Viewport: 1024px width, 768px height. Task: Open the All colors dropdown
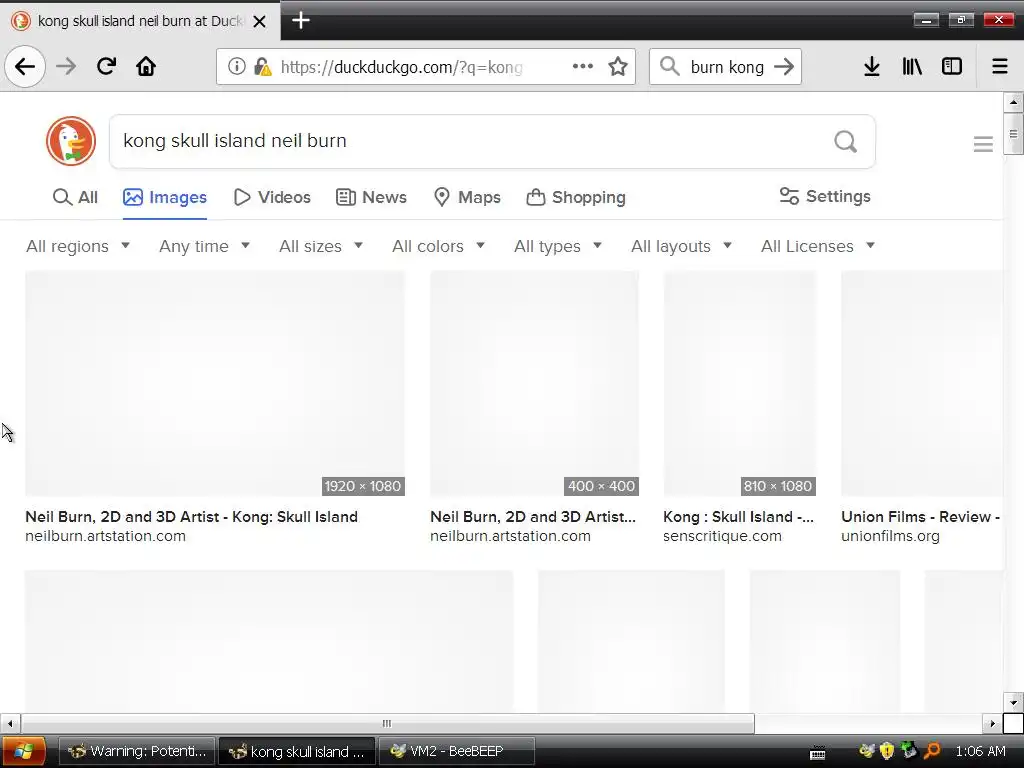click(x=438, y=246)
